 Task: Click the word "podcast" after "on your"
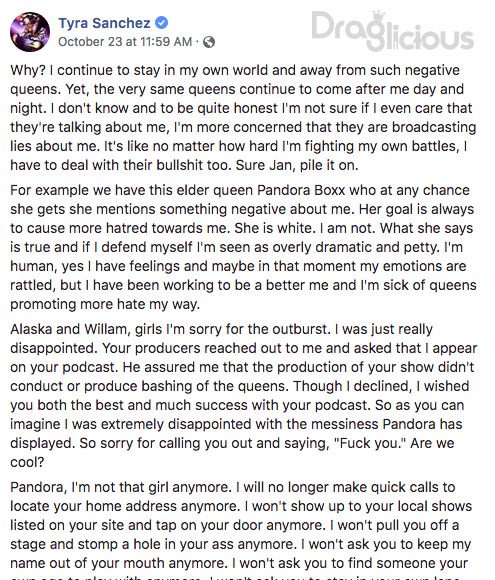pyautogui.click(x=89, y=367)
